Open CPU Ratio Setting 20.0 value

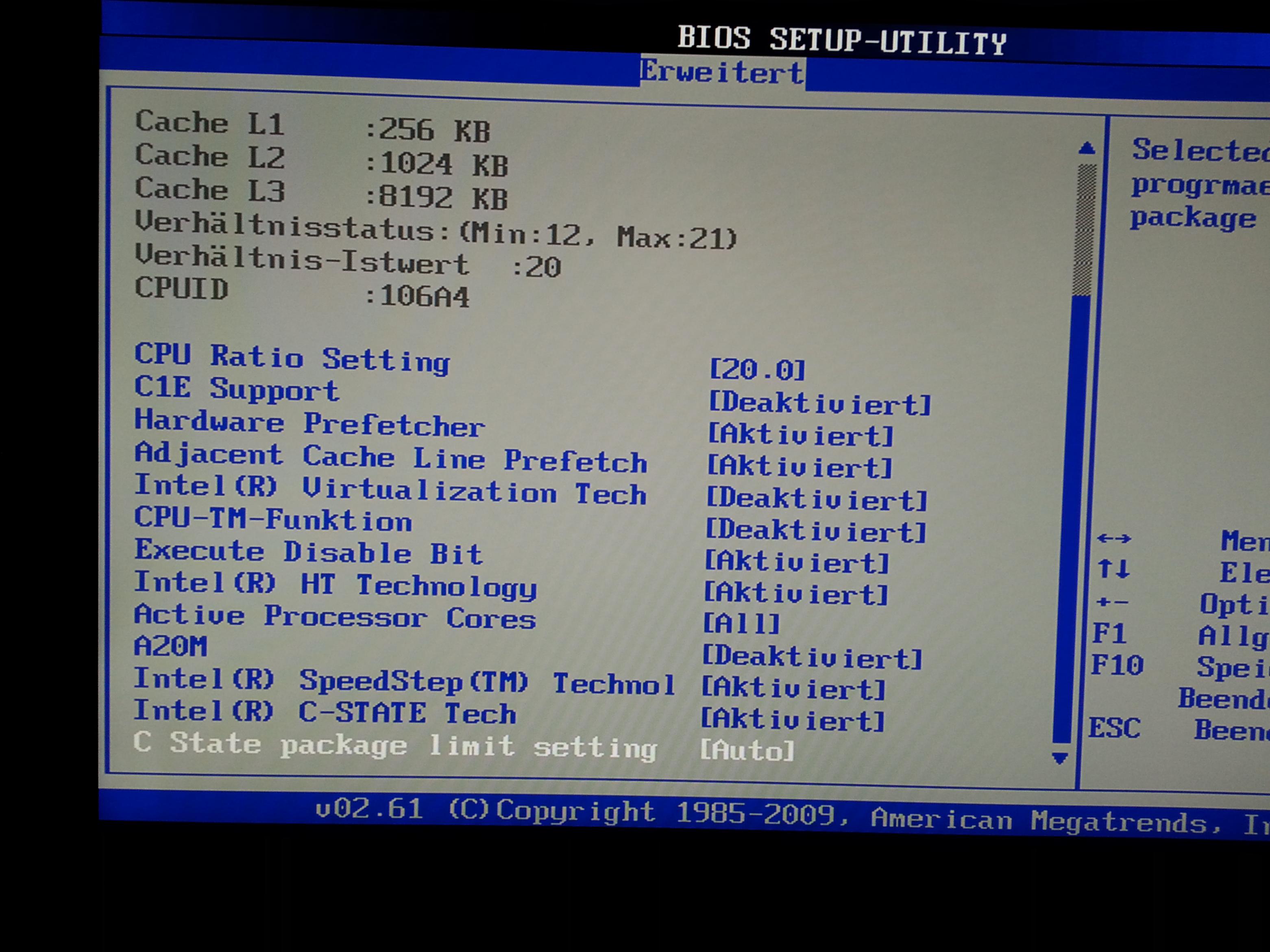(757, 369)
